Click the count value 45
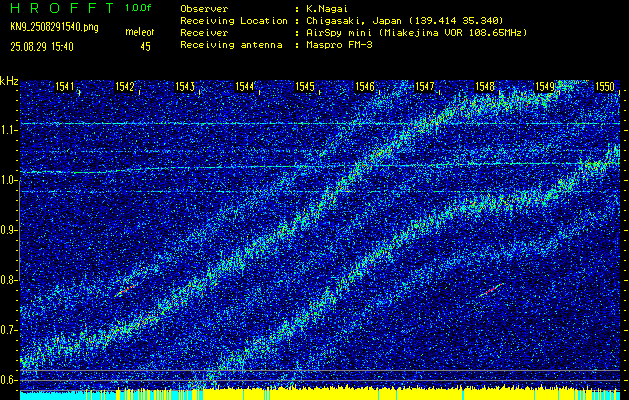The height and width of the screenshot is (400, 629). pos(145,47)
